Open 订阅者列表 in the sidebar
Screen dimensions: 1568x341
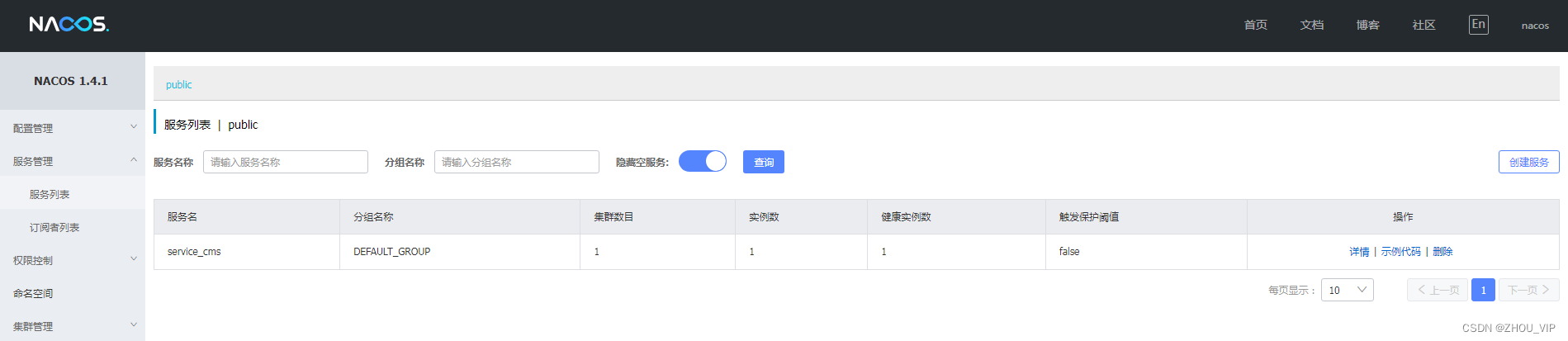pos(73,227)
